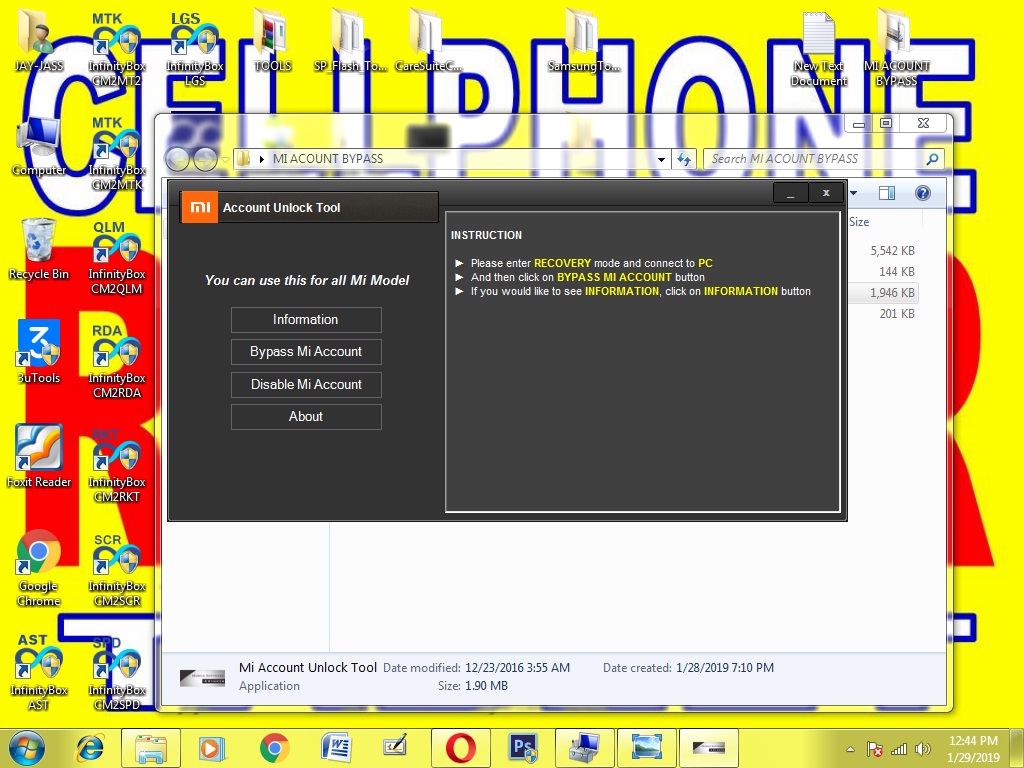The height and width of the screenshot is (768, 1024).
Task: Open New Text Document desktop file
Action: coord(818,49)
